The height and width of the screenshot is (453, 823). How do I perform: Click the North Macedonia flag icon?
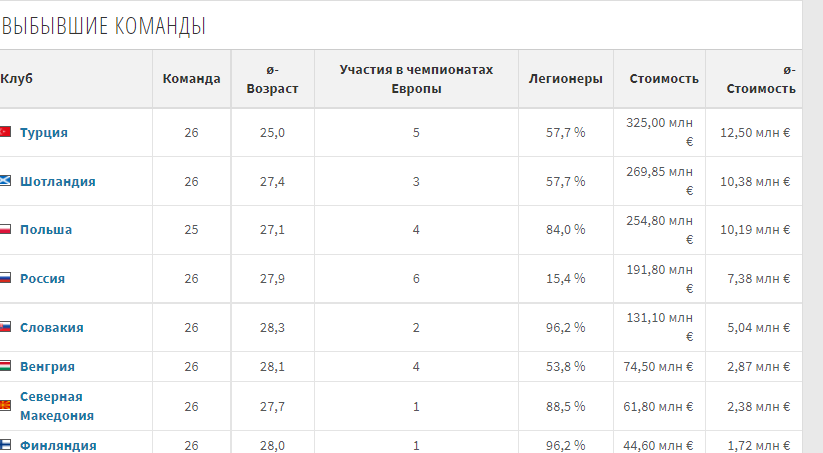click(x=5, y=406)
